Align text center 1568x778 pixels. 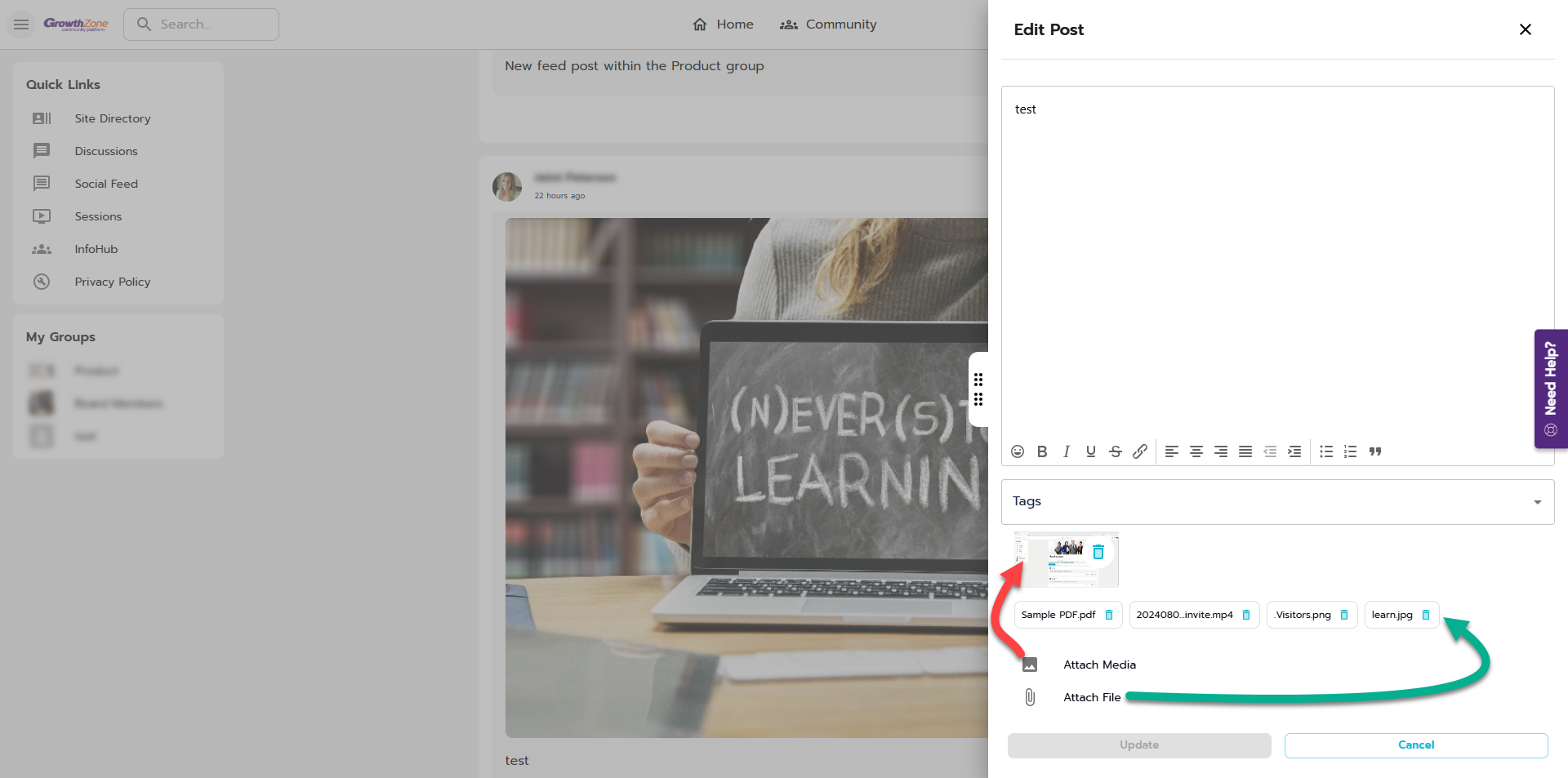[x=1196, y=451]
